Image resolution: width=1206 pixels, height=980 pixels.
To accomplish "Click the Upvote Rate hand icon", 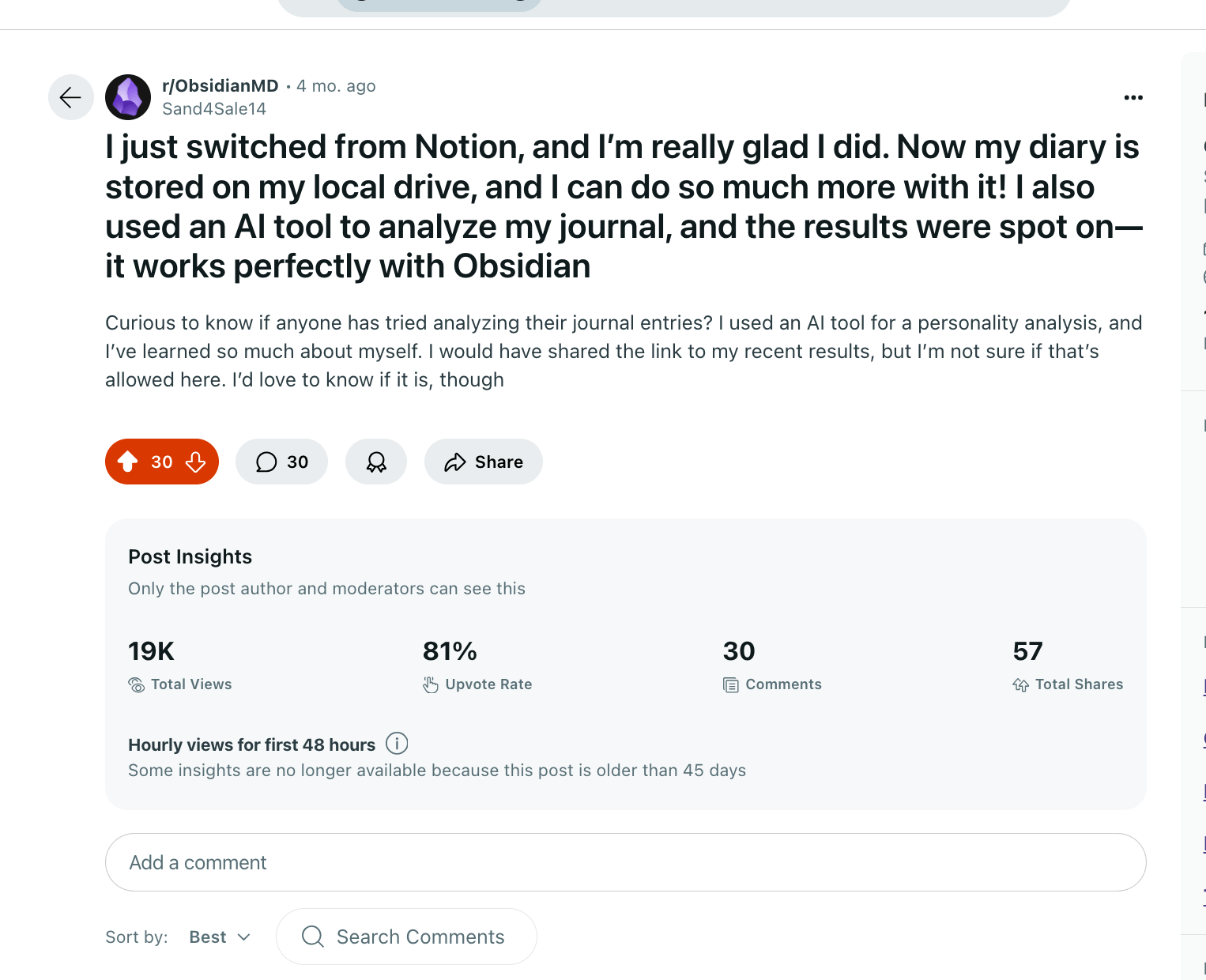I will 431,684.
